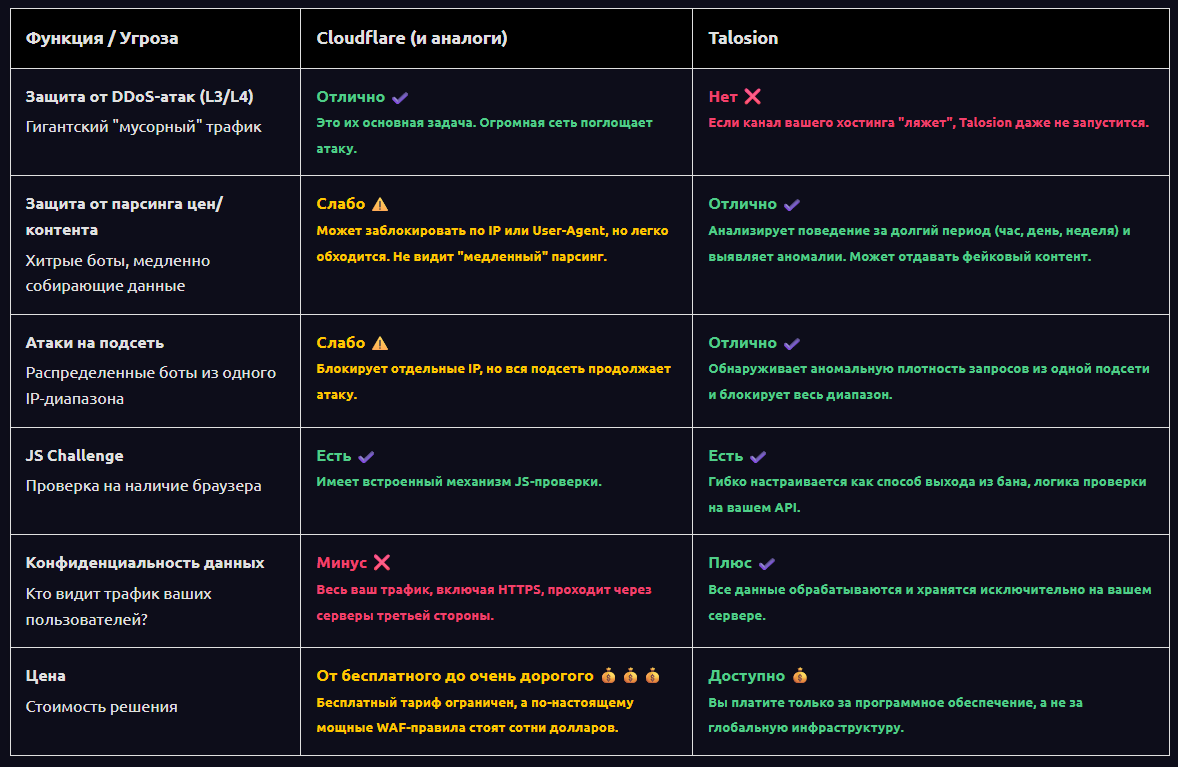Select the "JS Challenge" row title
Image resolution: width=1178 pixels, height=767 pixels.
(x=74, y=456)
